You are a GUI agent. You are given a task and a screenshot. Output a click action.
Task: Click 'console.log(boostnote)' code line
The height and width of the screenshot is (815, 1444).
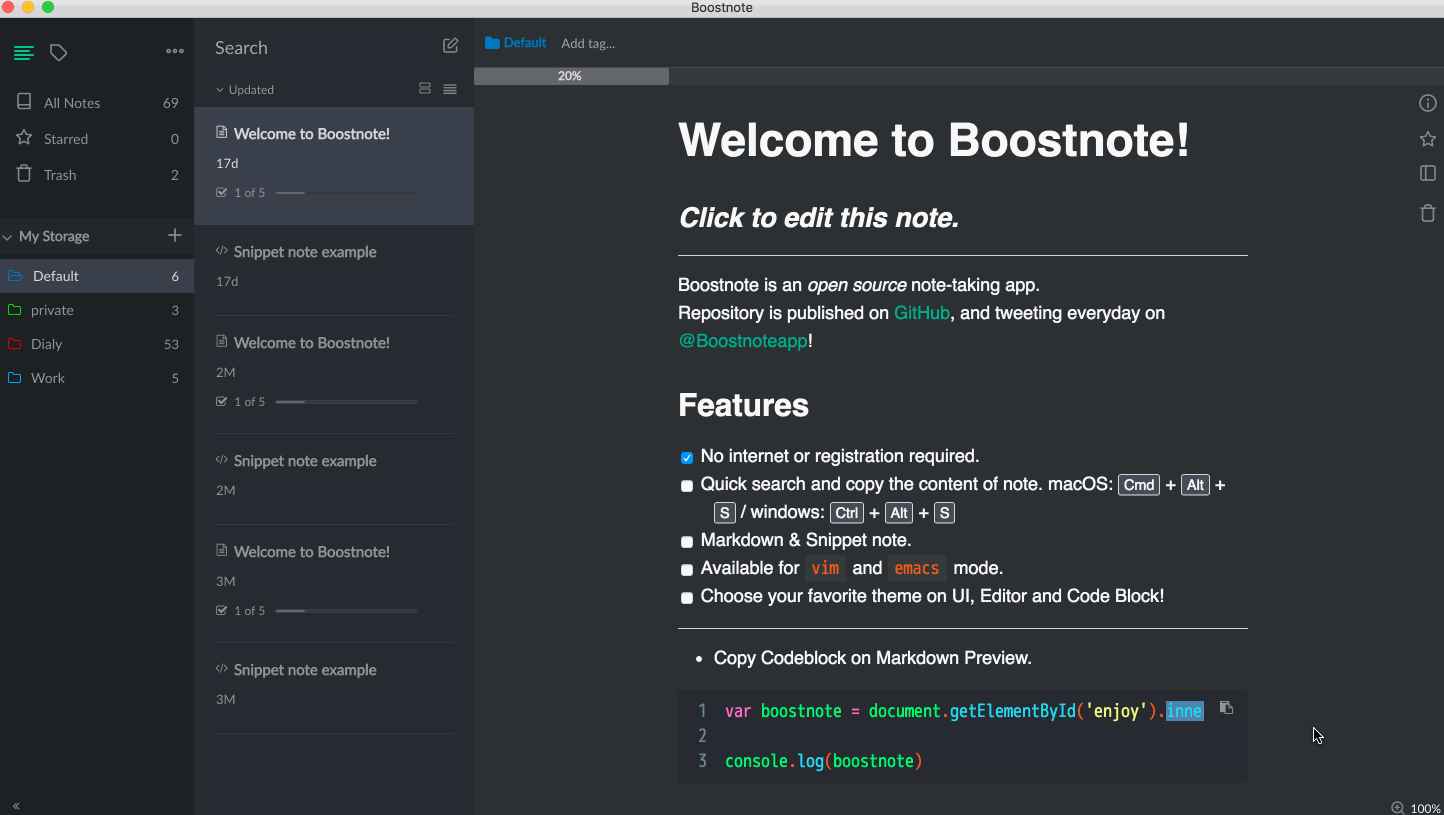(824, 761)
